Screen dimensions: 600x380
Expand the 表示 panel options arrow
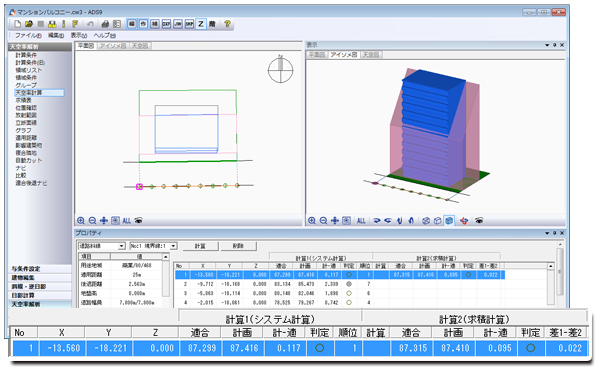coord(547,45)
